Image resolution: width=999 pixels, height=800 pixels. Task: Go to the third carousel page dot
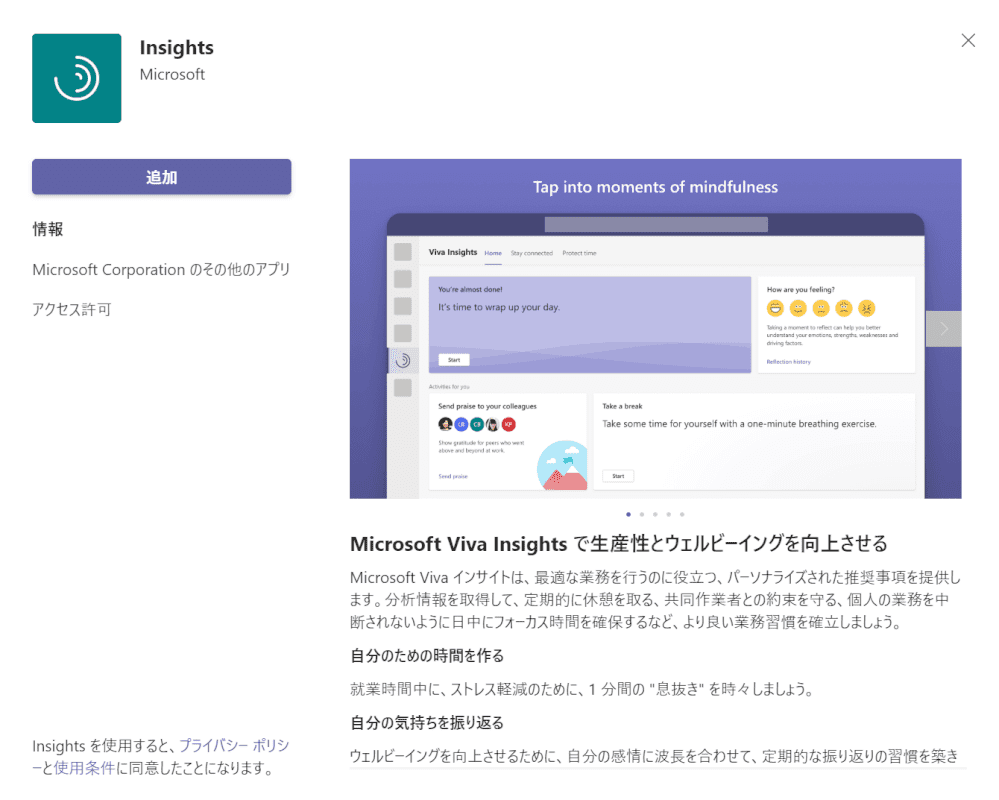coord(655,514)
